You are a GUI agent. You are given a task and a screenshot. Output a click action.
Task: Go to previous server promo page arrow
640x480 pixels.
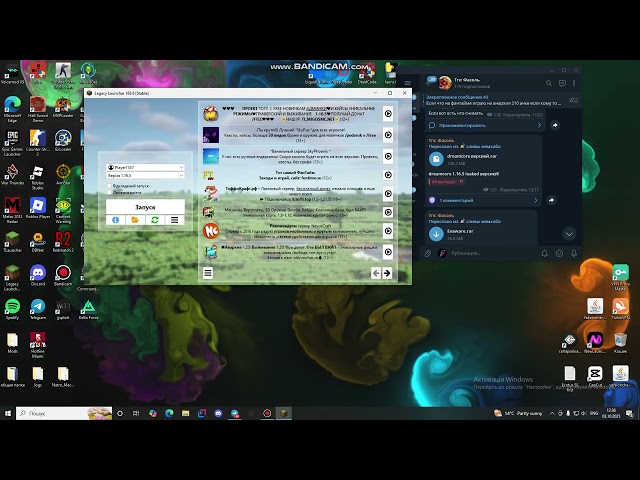[x=376, y=273]
